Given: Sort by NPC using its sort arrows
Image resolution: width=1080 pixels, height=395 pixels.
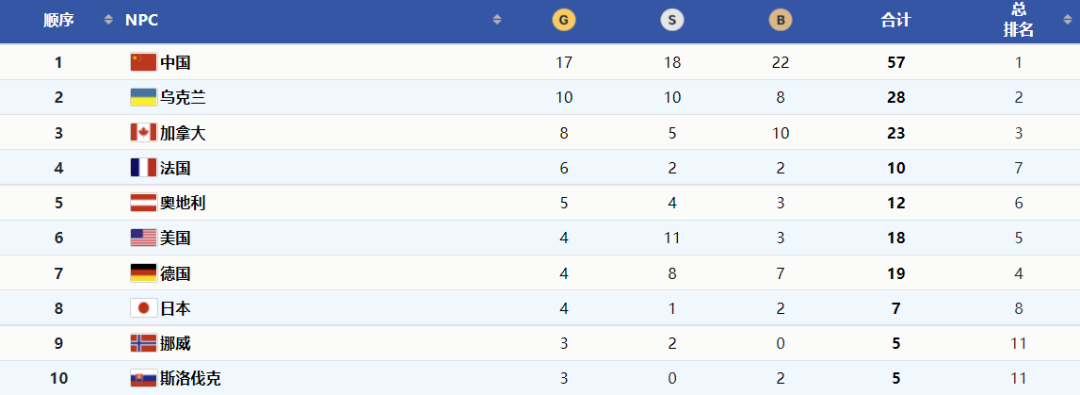Looking at the screenshot, I should pyautogui.click(x=497, y=20).
